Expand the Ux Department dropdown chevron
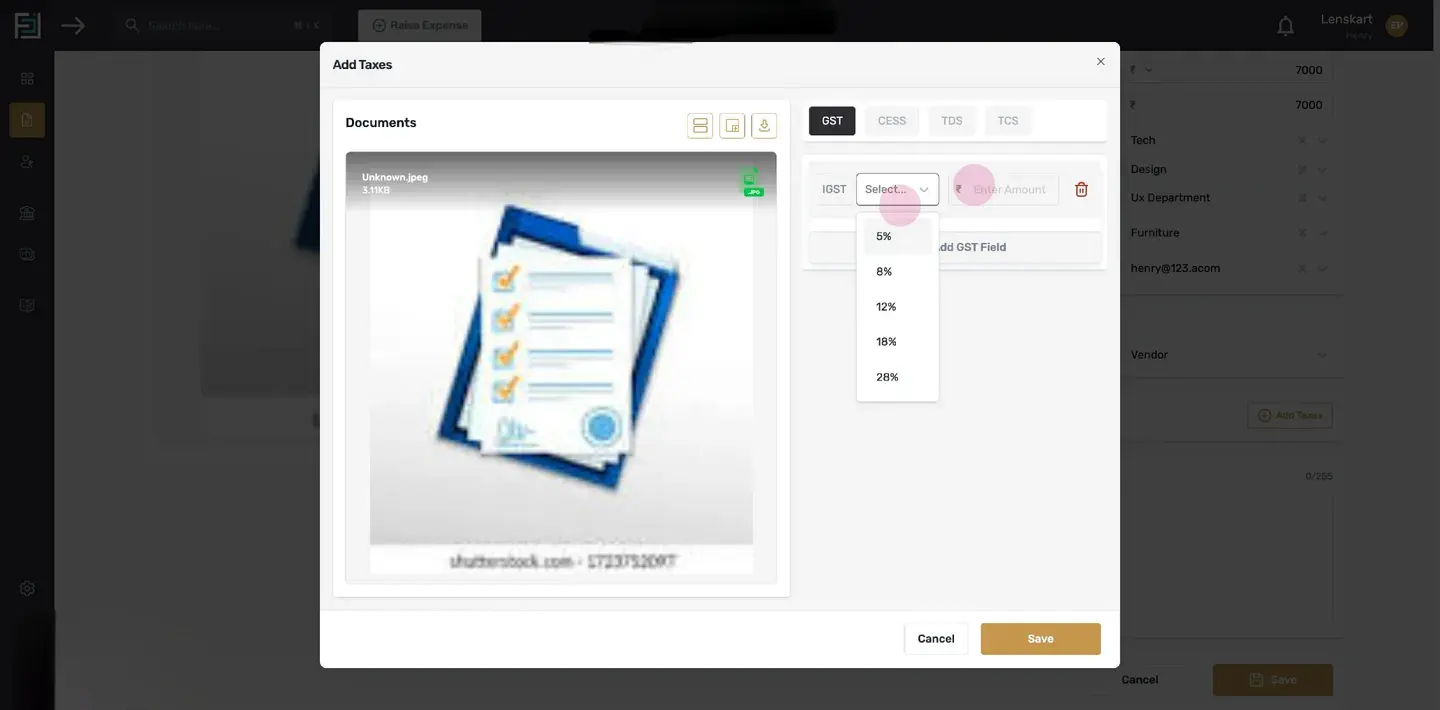This screenshot has height=710, width=1440. coord(1323,198)
